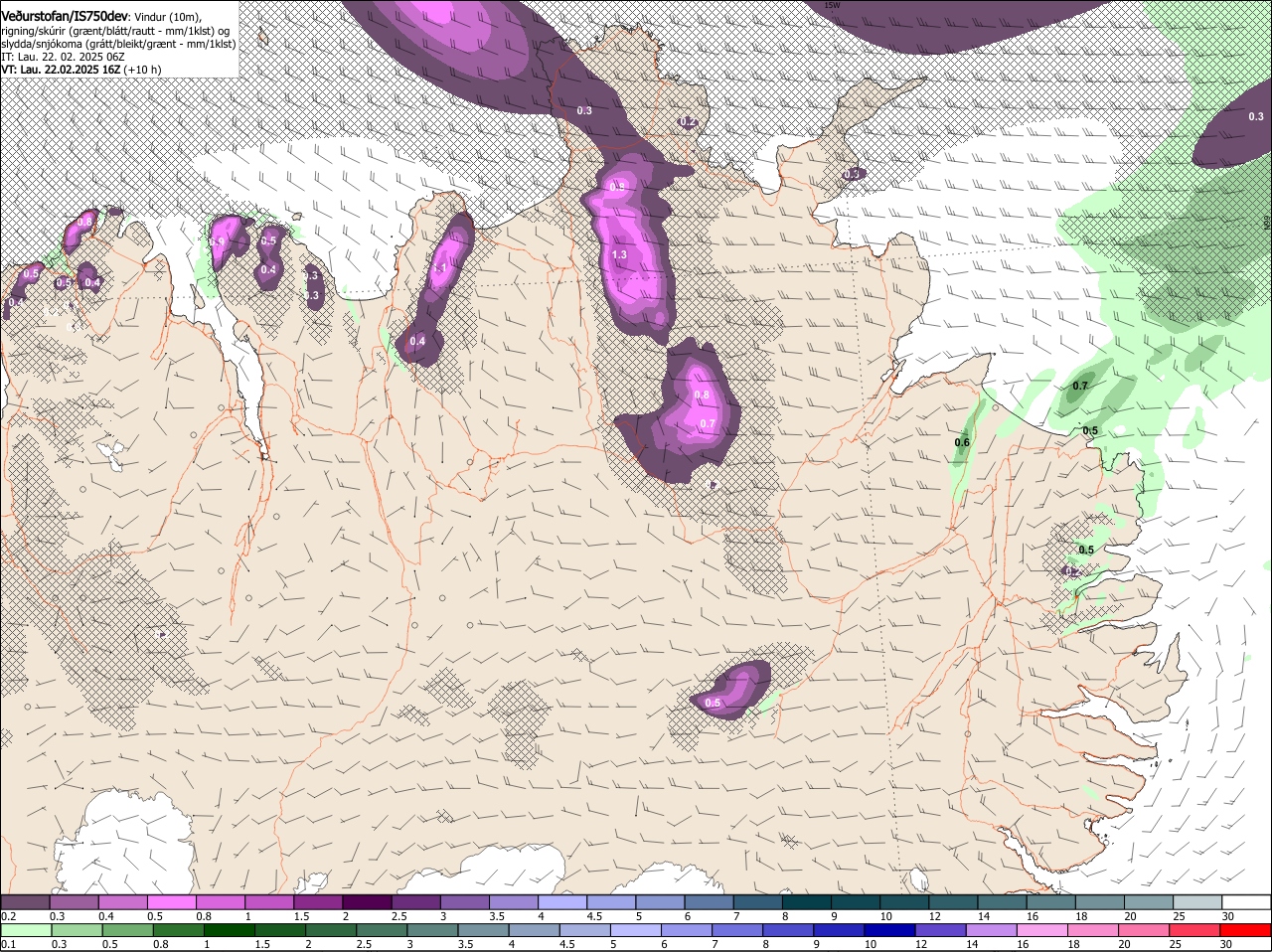Click the top-row dark teal swatch between 8 and 9
1272x952 pixels.
pyautogui.click(x=807, y=901)
